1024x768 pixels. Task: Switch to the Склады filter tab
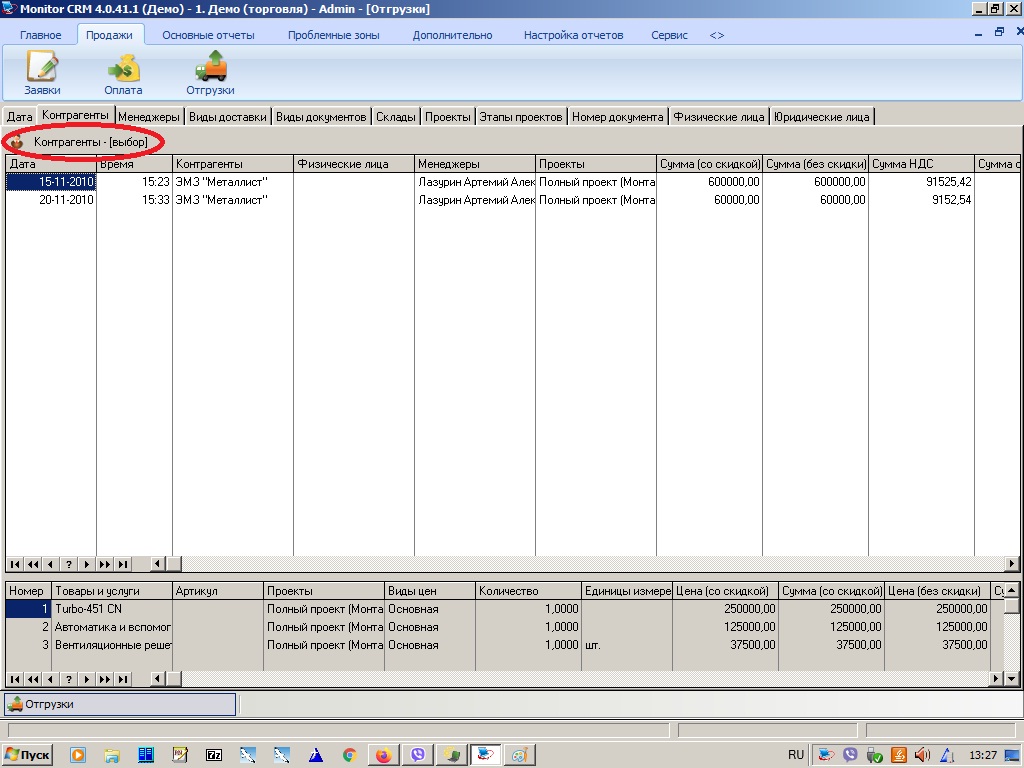click(x=396, y=117)
